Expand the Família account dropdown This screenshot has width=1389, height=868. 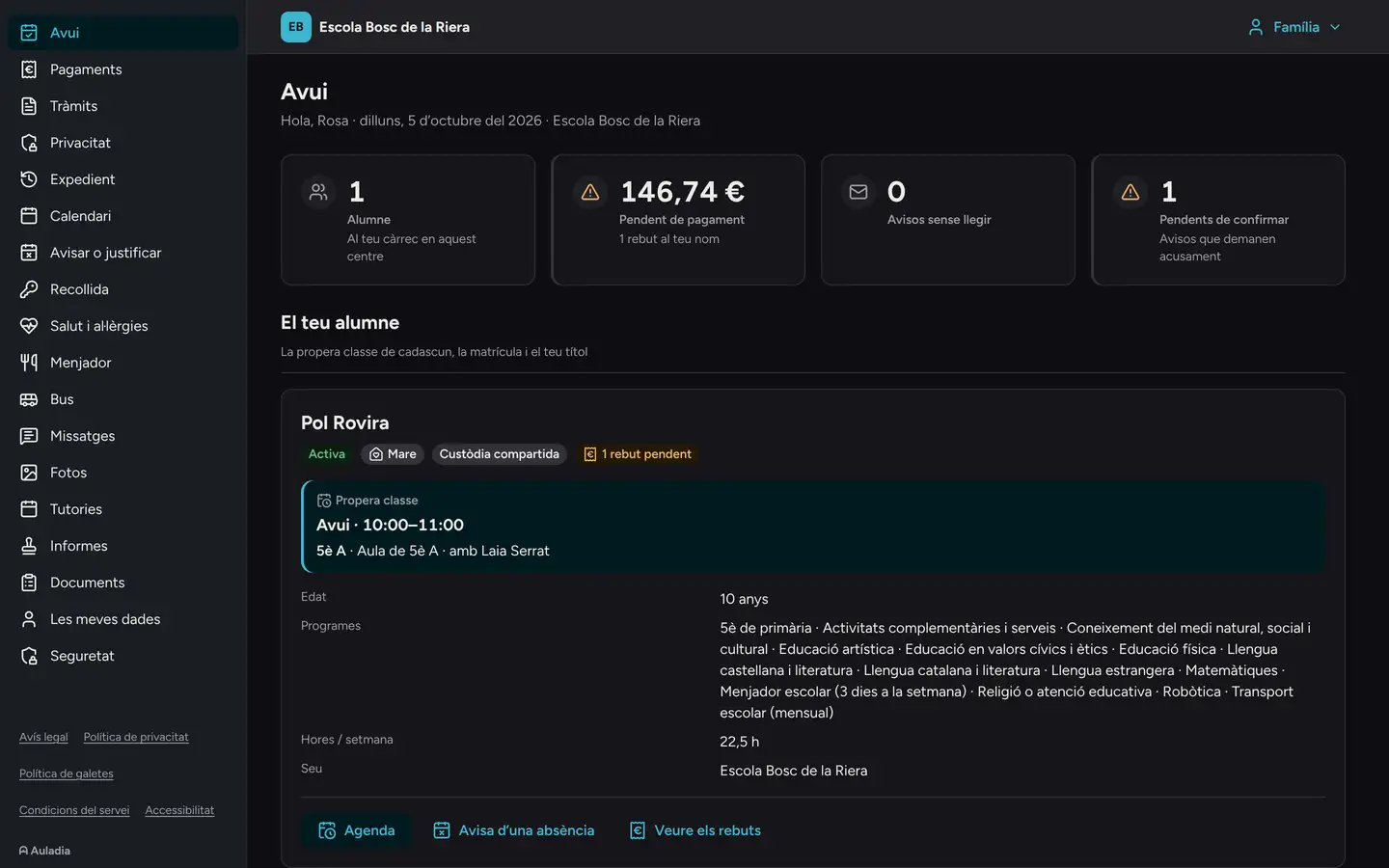point(1294,27)
